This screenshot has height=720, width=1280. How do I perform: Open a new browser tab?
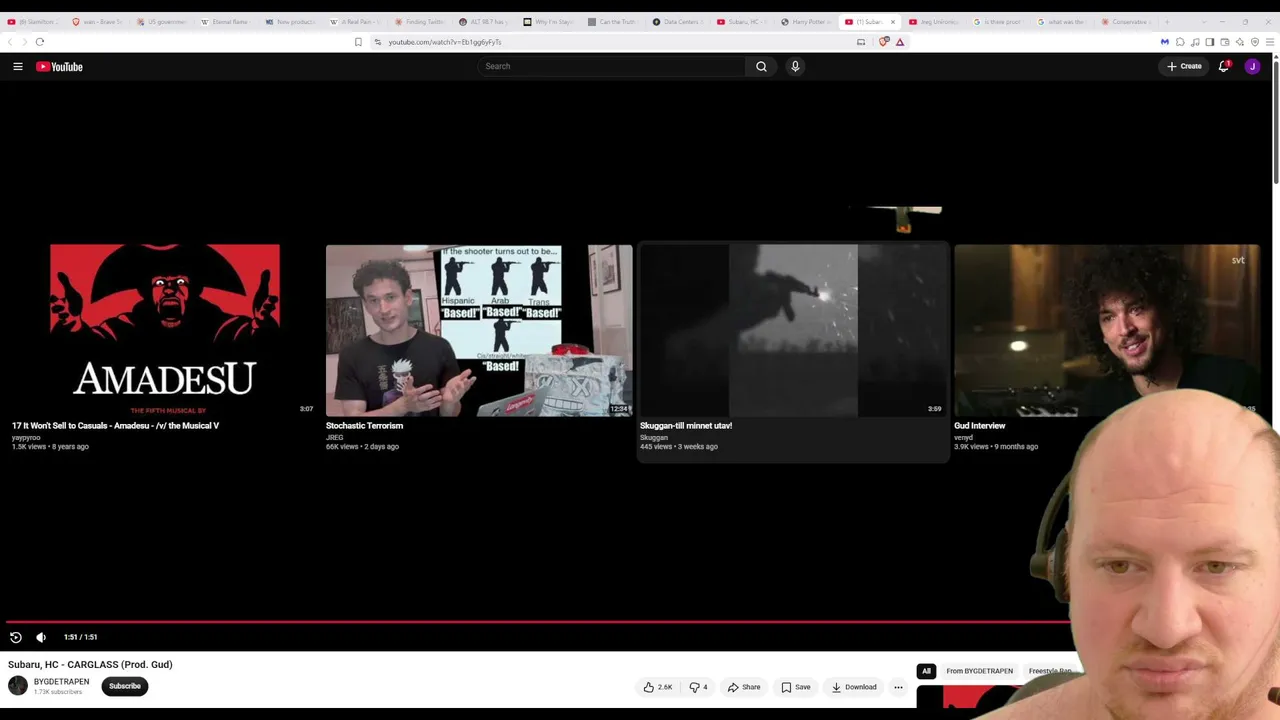(x=1166, y=22)
